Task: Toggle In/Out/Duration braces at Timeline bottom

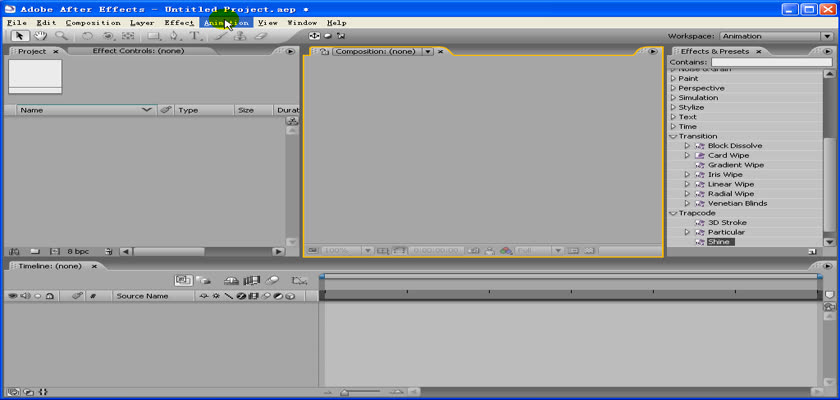Action: [x=43, y=392]
